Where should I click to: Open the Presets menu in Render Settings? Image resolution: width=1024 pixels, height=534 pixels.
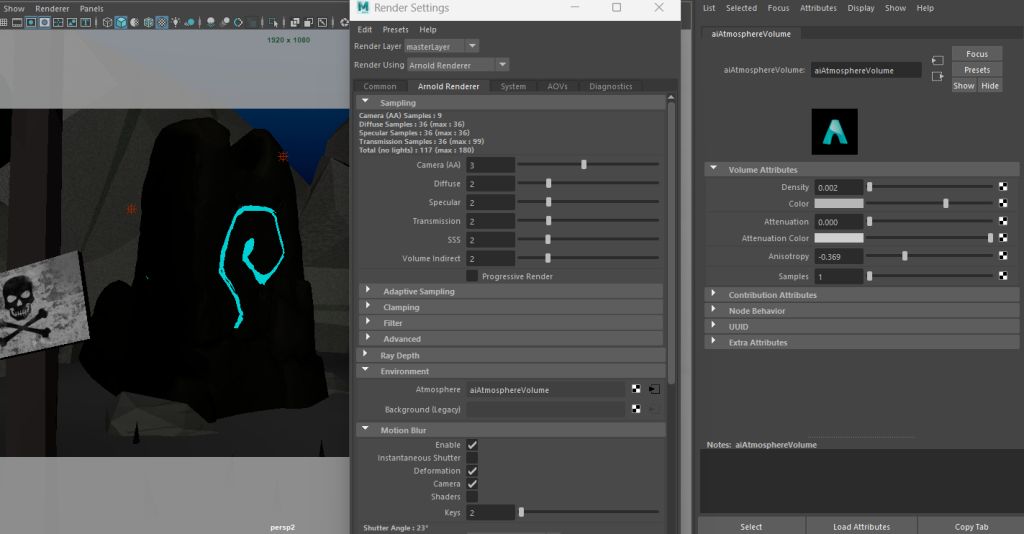[395, 29]
